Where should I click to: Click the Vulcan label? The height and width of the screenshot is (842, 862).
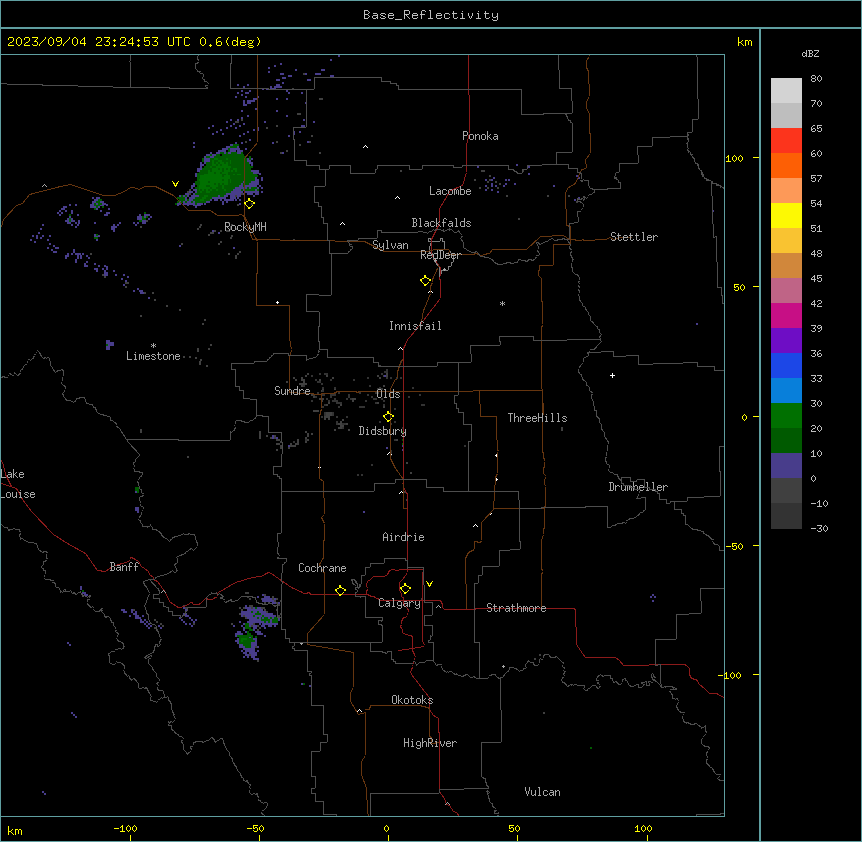543,792
